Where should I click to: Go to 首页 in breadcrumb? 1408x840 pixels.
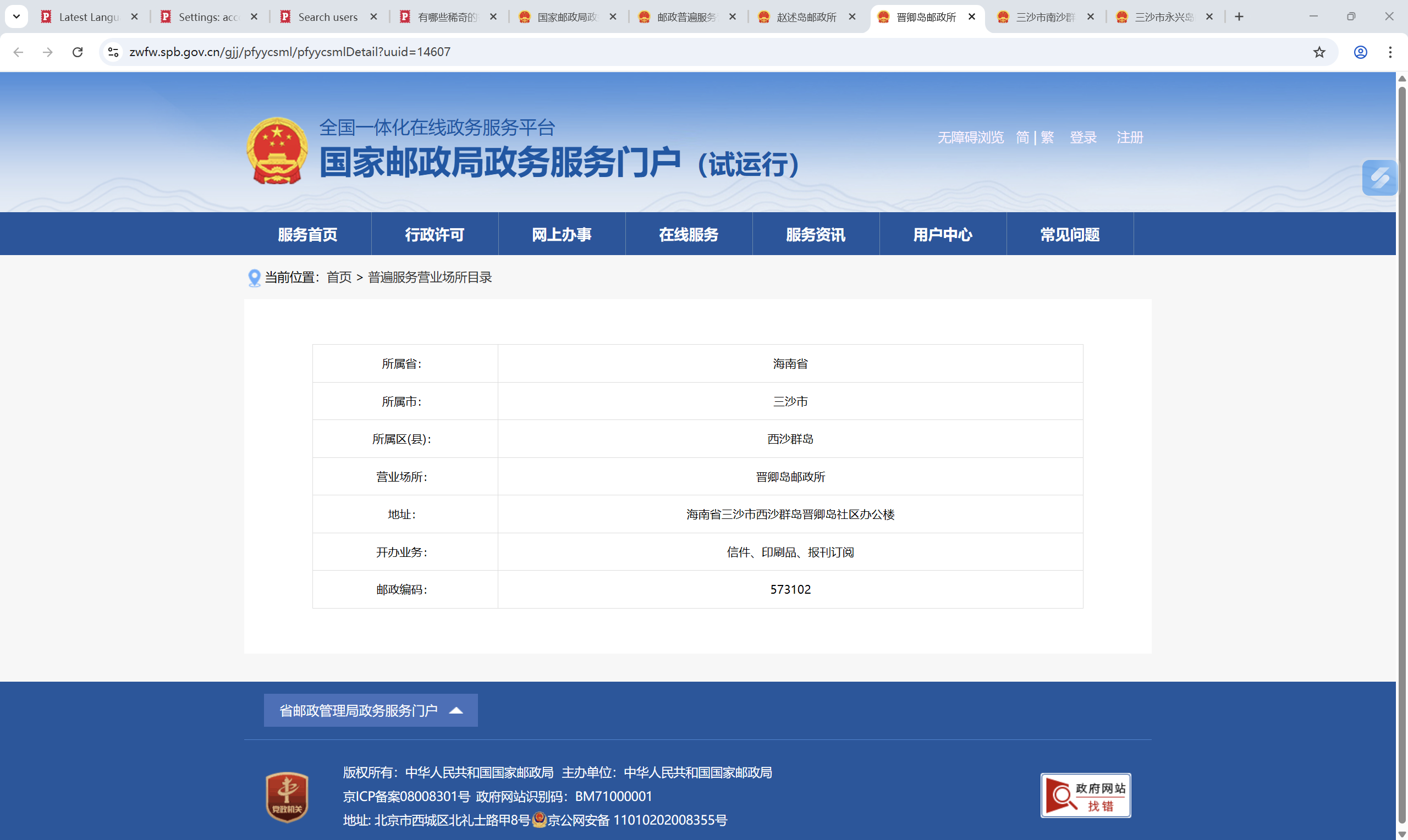click(339, 278)
